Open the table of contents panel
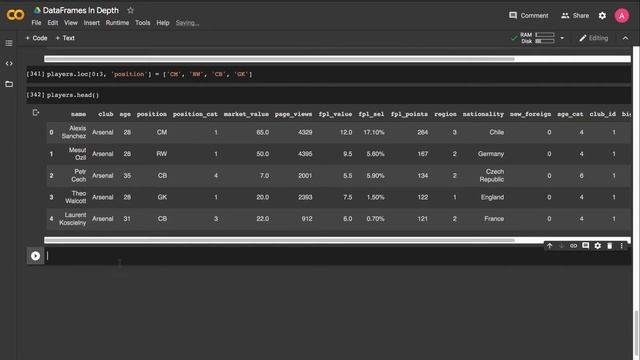 tap(9, 43)
